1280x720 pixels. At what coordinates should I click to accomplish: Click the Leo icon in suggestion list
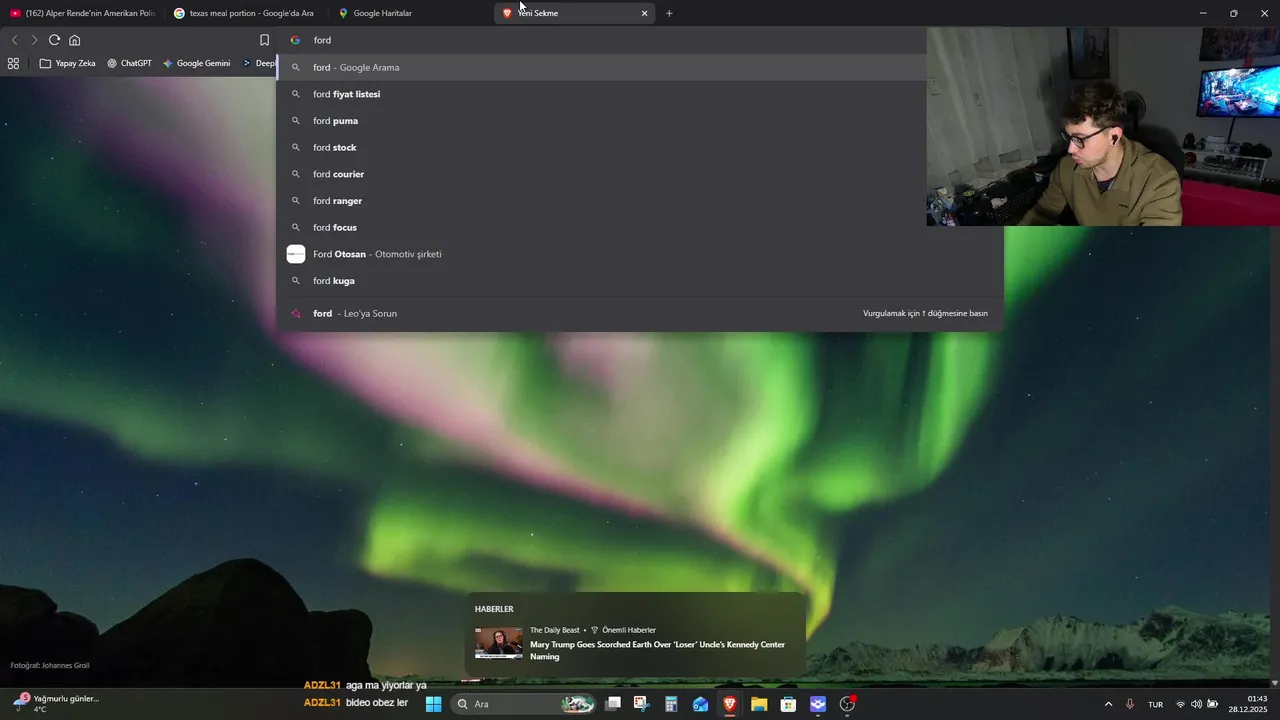click(295, 313)
